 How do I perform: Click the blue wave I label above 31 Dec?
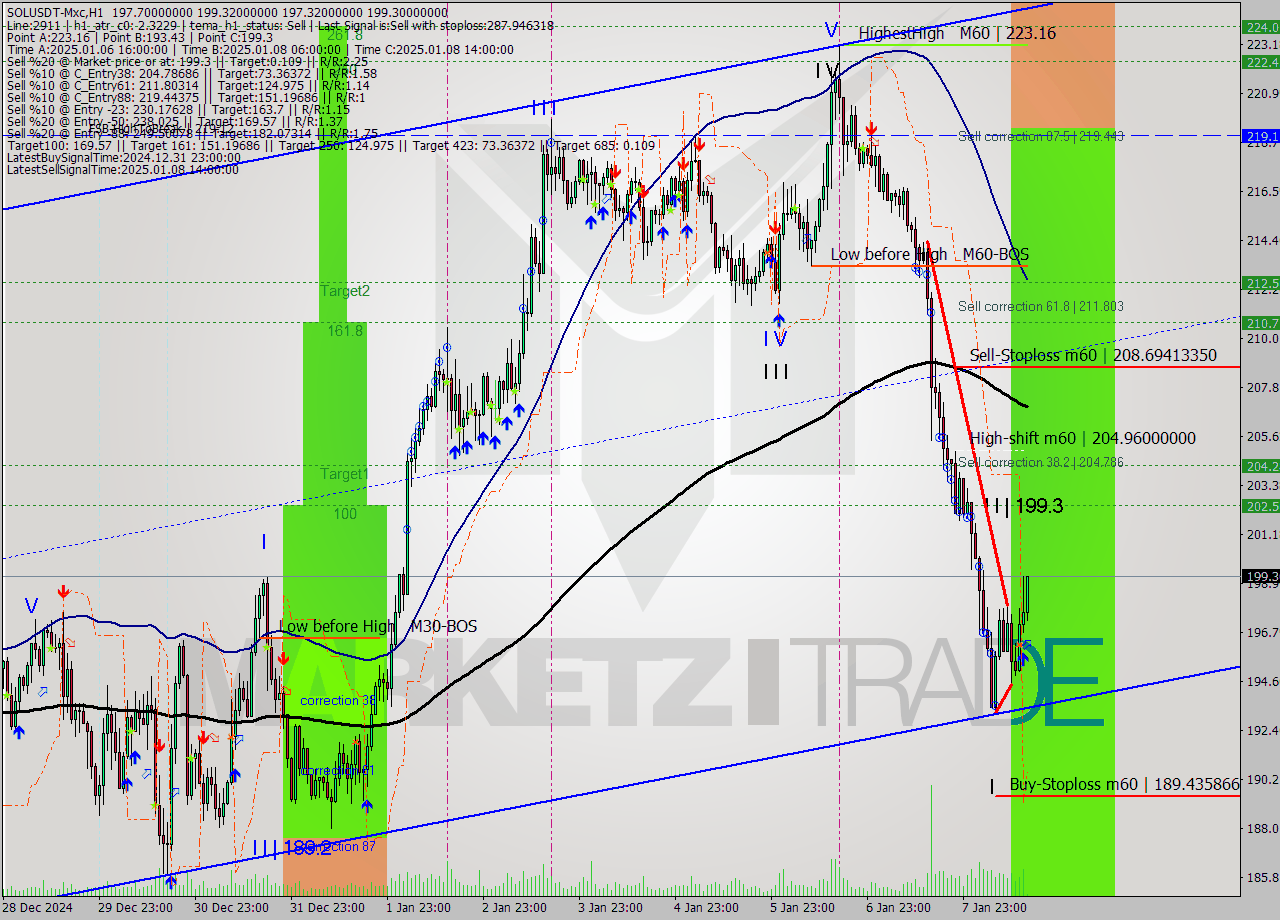pyautogui.click(x=264, y=542)
